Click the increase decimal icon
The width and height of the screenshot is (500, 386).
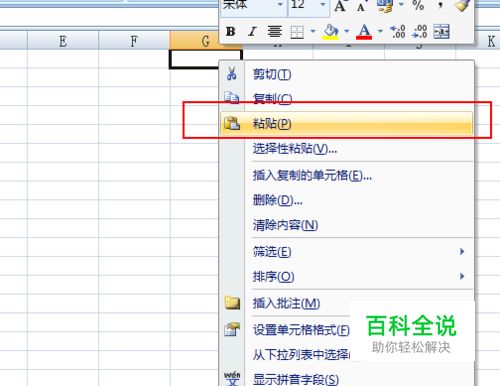(398, 32)
